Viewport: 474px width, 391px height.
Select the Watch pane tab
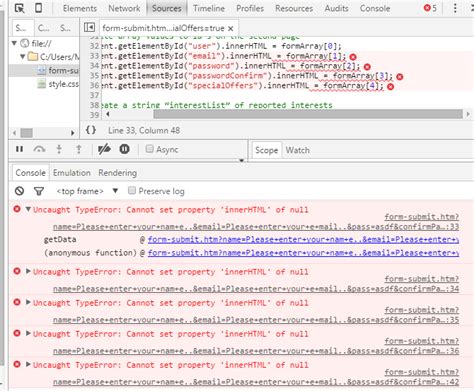tap(297, 150)
